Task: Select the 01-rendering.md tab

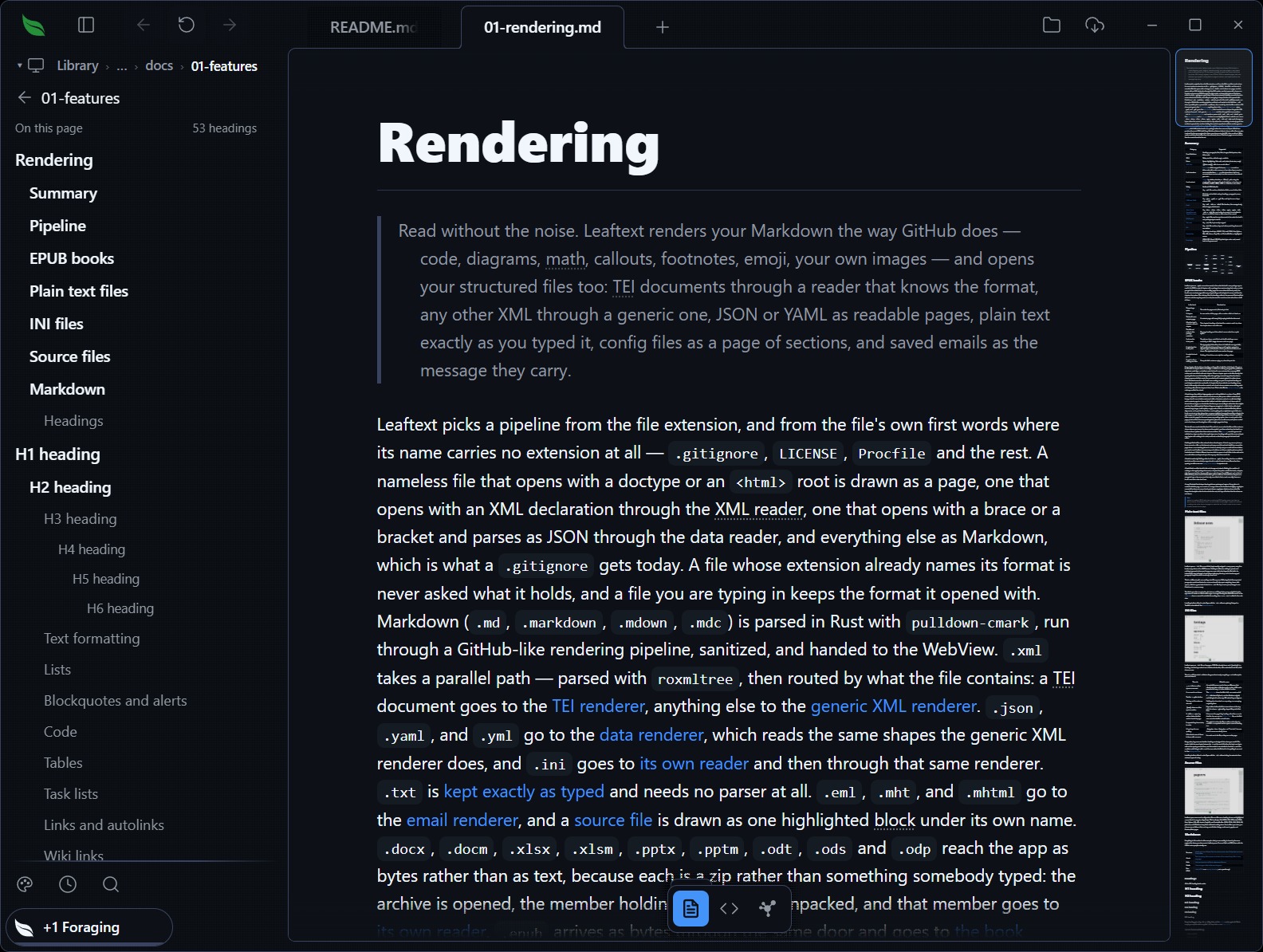Action: tap(542, 27)
